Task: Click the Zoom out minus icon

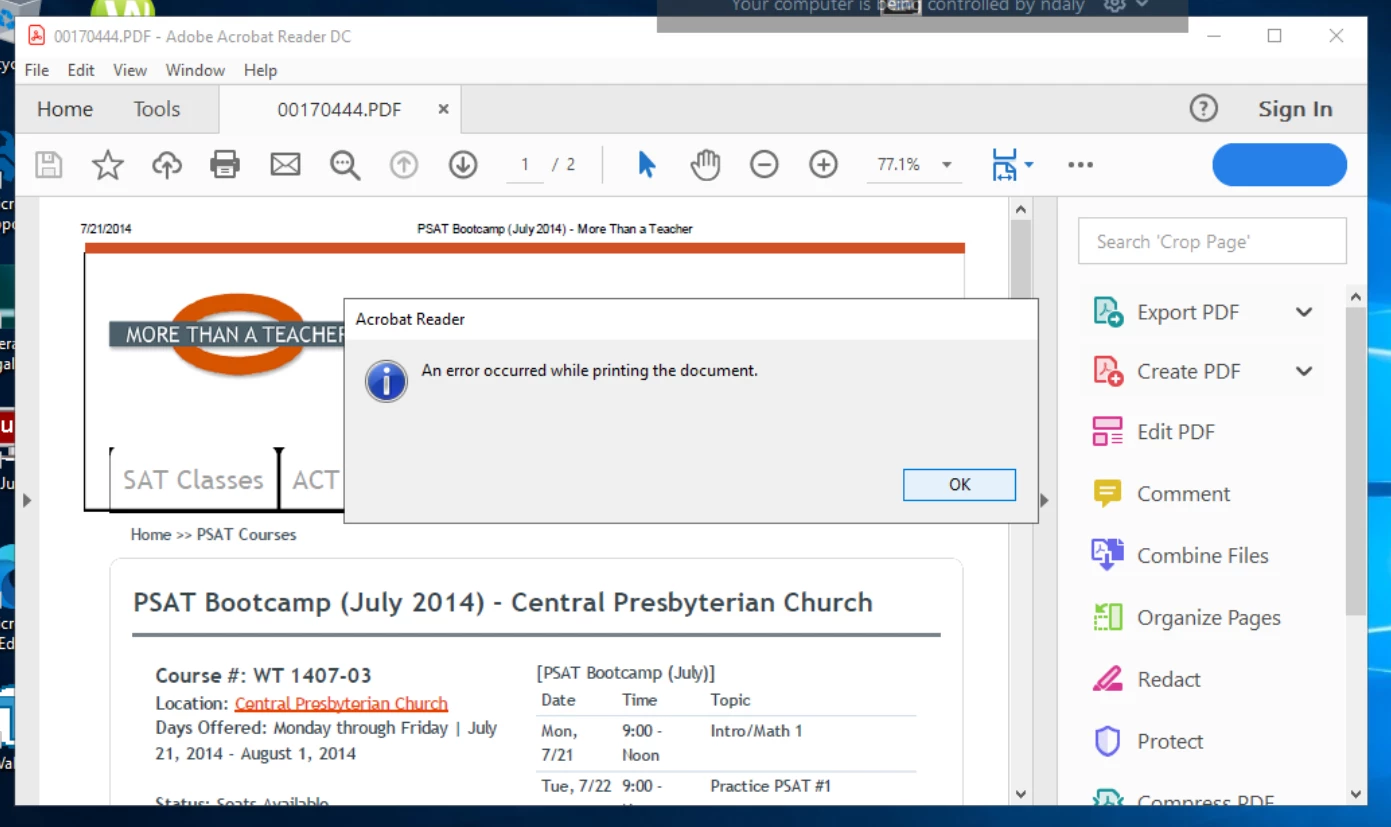Action: click(764, 165)
